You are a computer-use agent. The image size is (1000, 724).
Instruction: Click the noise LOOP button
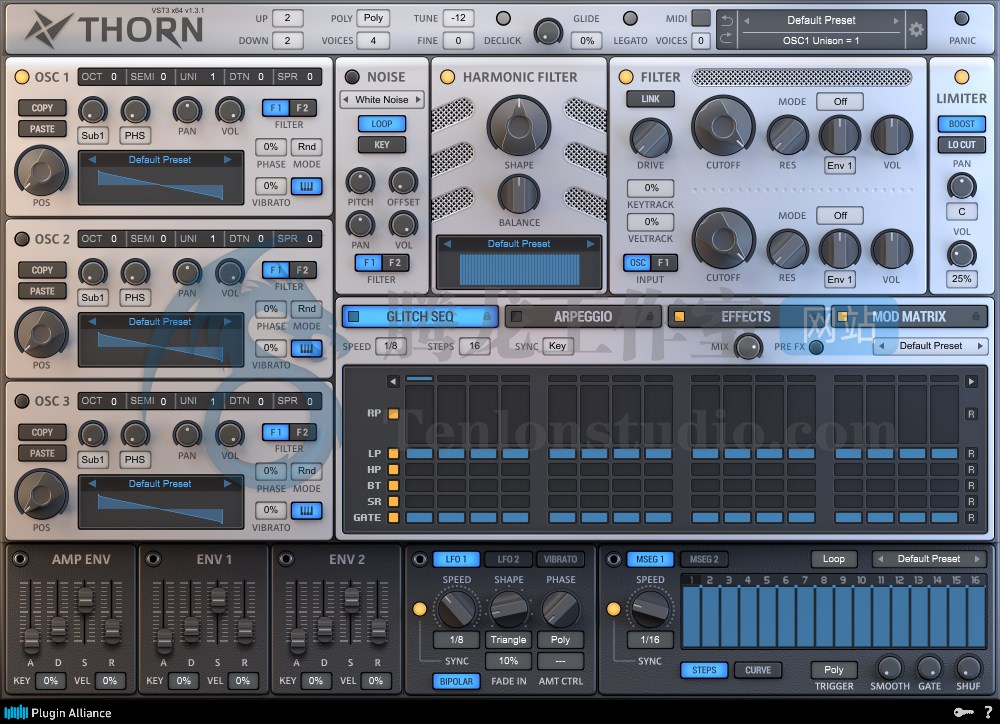click(381, 124)
